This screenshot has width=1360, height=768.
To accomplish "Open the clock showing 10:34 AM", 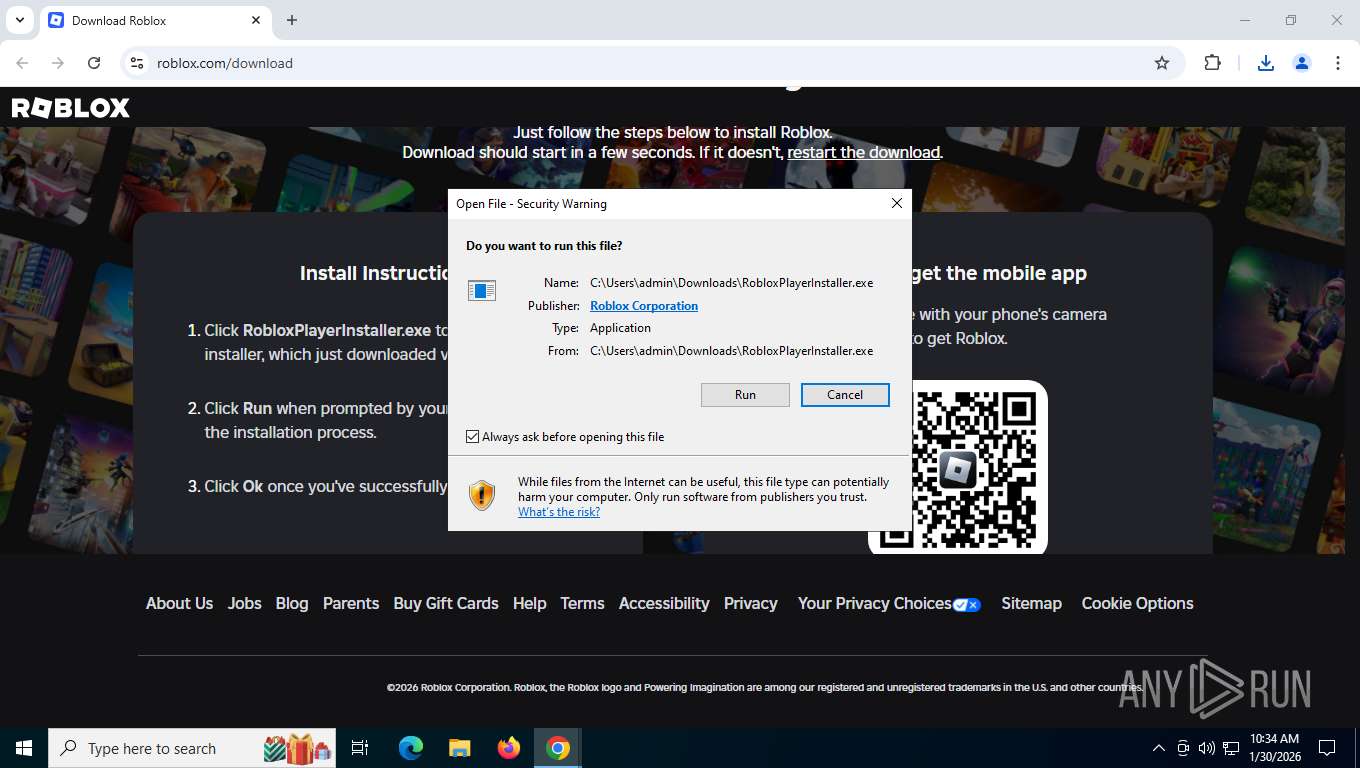I will coord(1274,748).
